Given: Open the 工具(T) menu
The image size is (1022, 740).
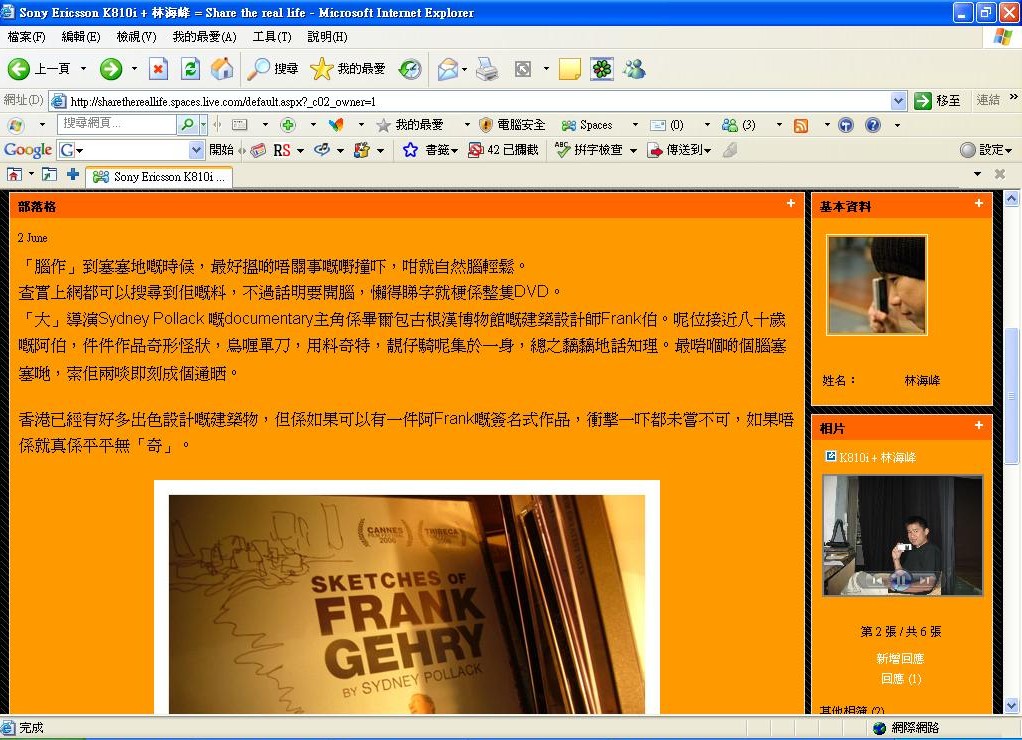Looking at the screenshot, I should (272, 37).
